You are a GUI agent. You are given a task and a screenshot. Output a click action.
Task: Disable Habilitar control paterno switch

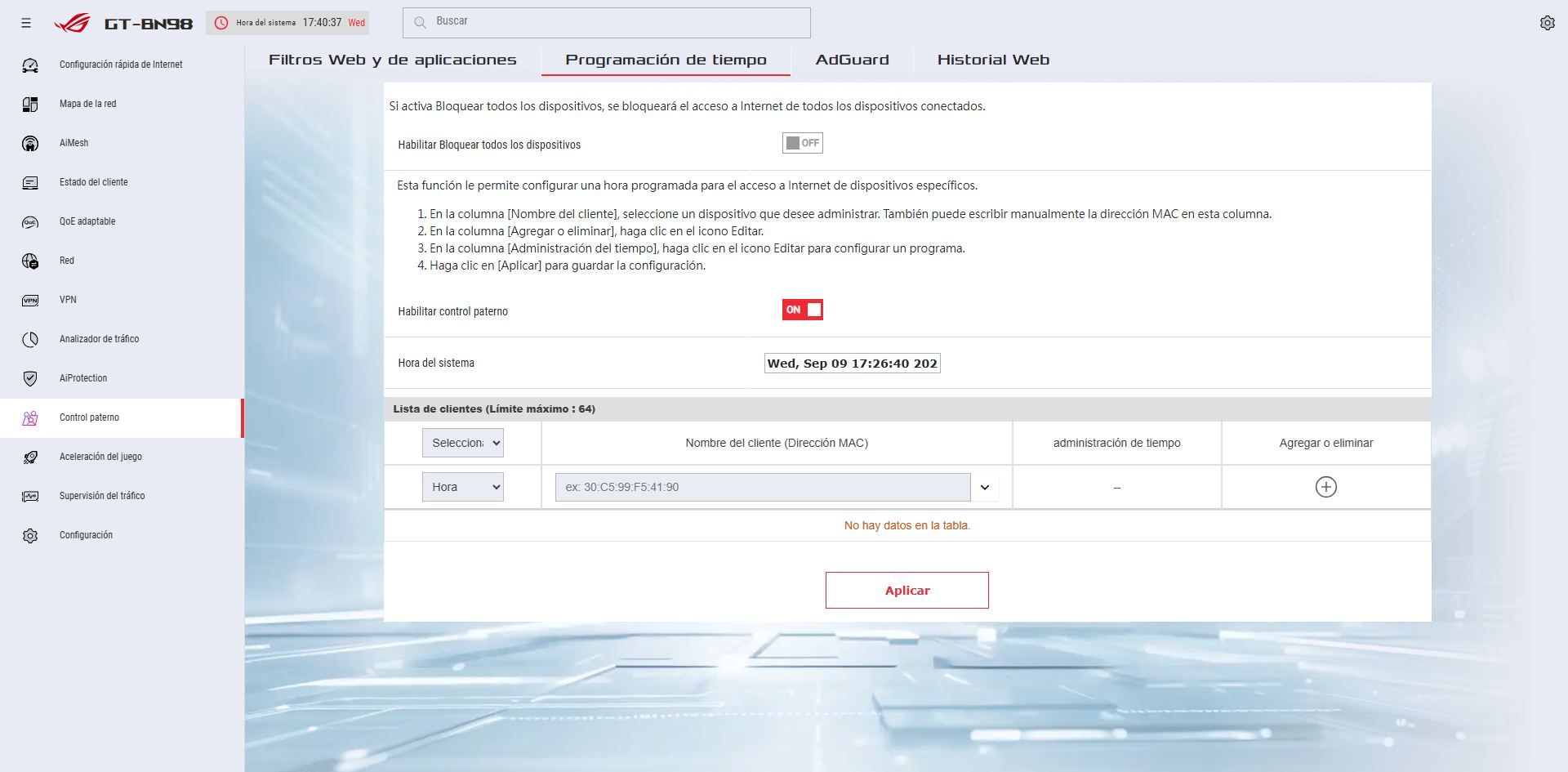coord(802,310)
